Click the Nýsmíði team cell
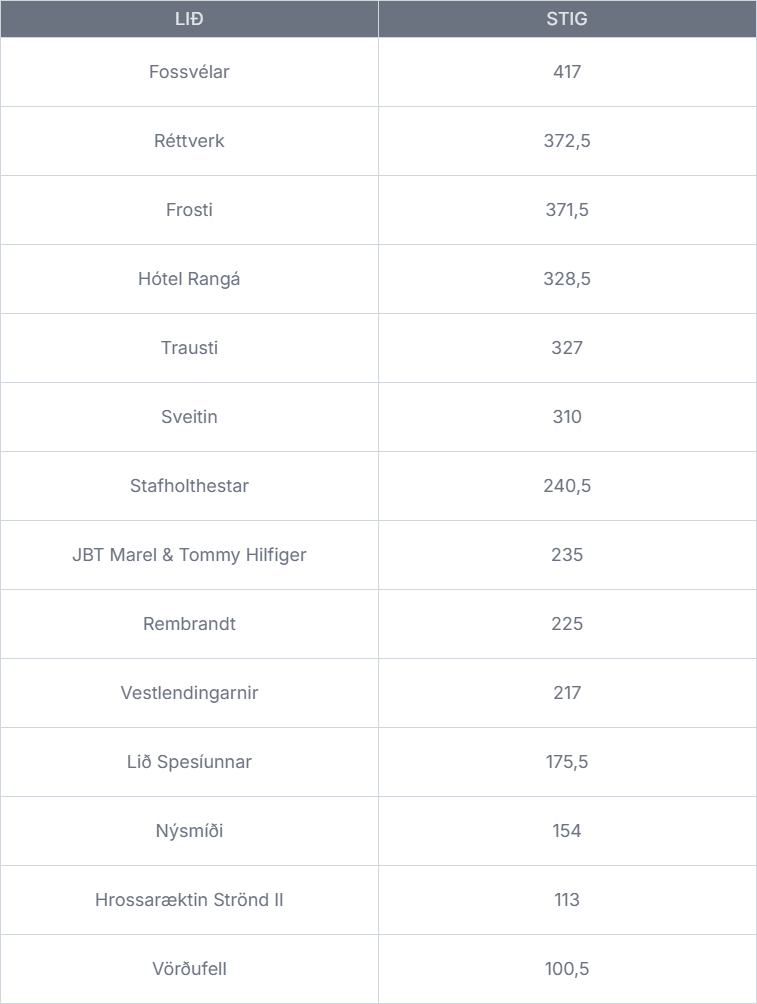This screenshot has width=757, height=1004. point(189,831)
